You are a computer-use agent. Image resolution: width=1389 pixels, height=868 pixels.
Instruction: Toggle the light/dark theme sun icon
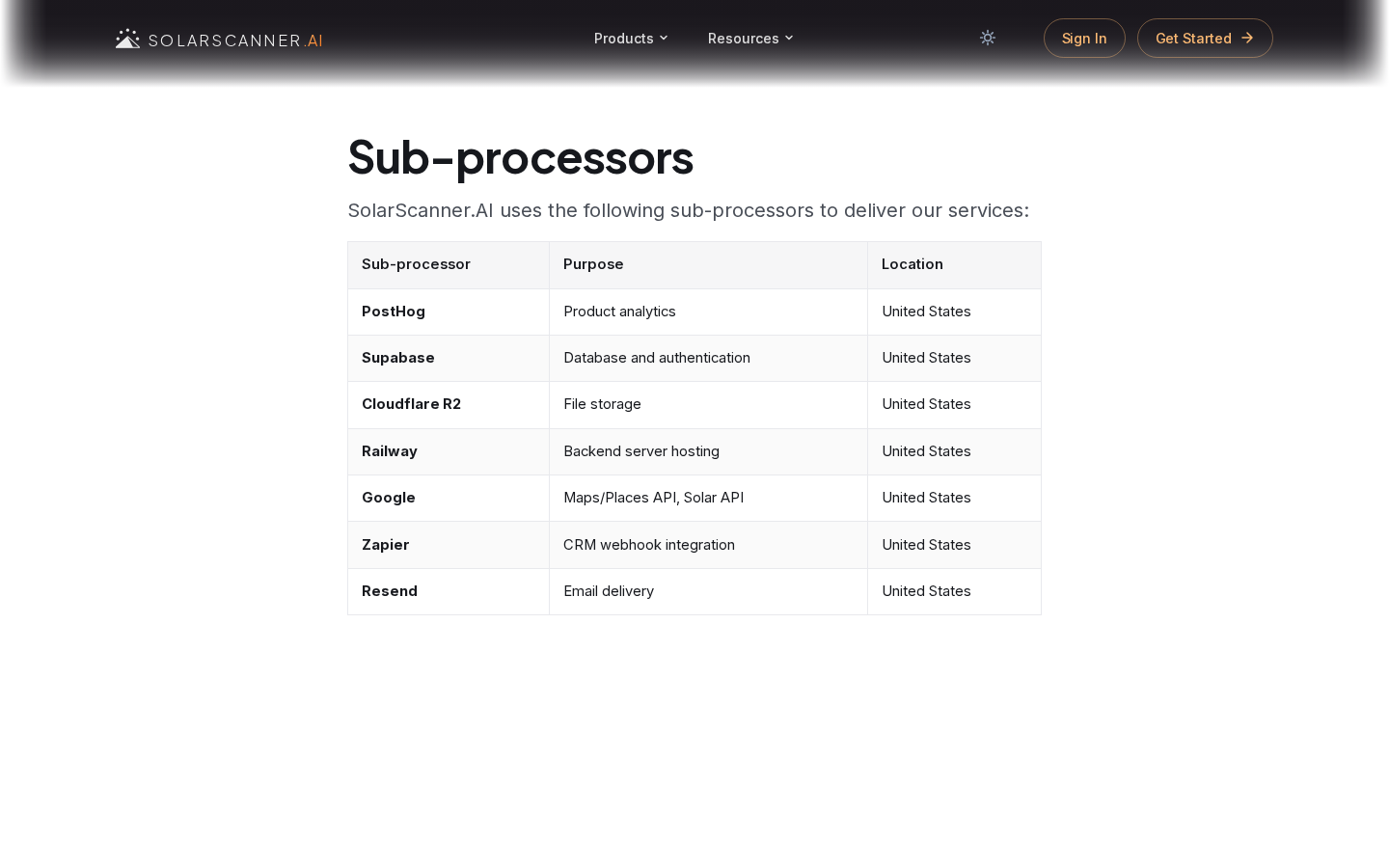pyautogui.click(x=988, y=38)
